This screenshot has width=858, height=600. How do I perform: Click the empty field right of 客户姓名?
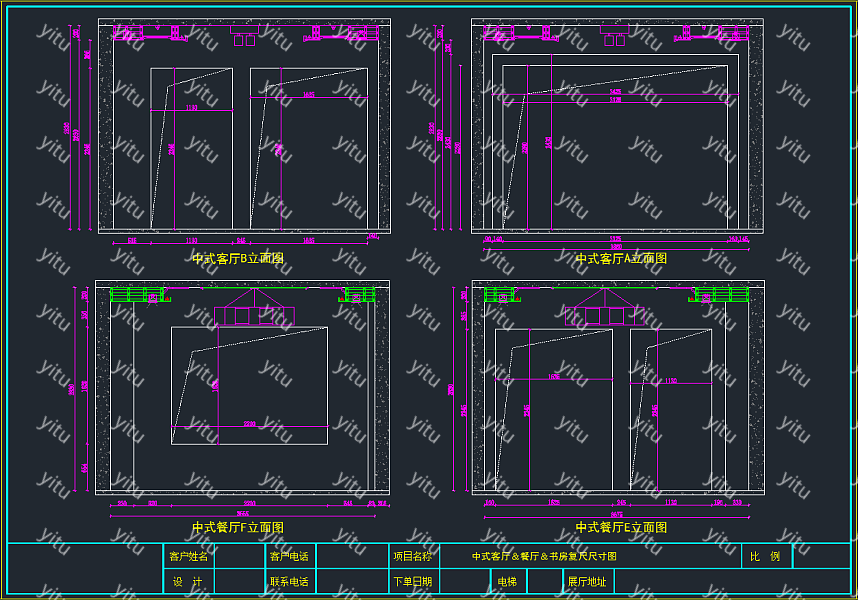[x=239, y=556]
